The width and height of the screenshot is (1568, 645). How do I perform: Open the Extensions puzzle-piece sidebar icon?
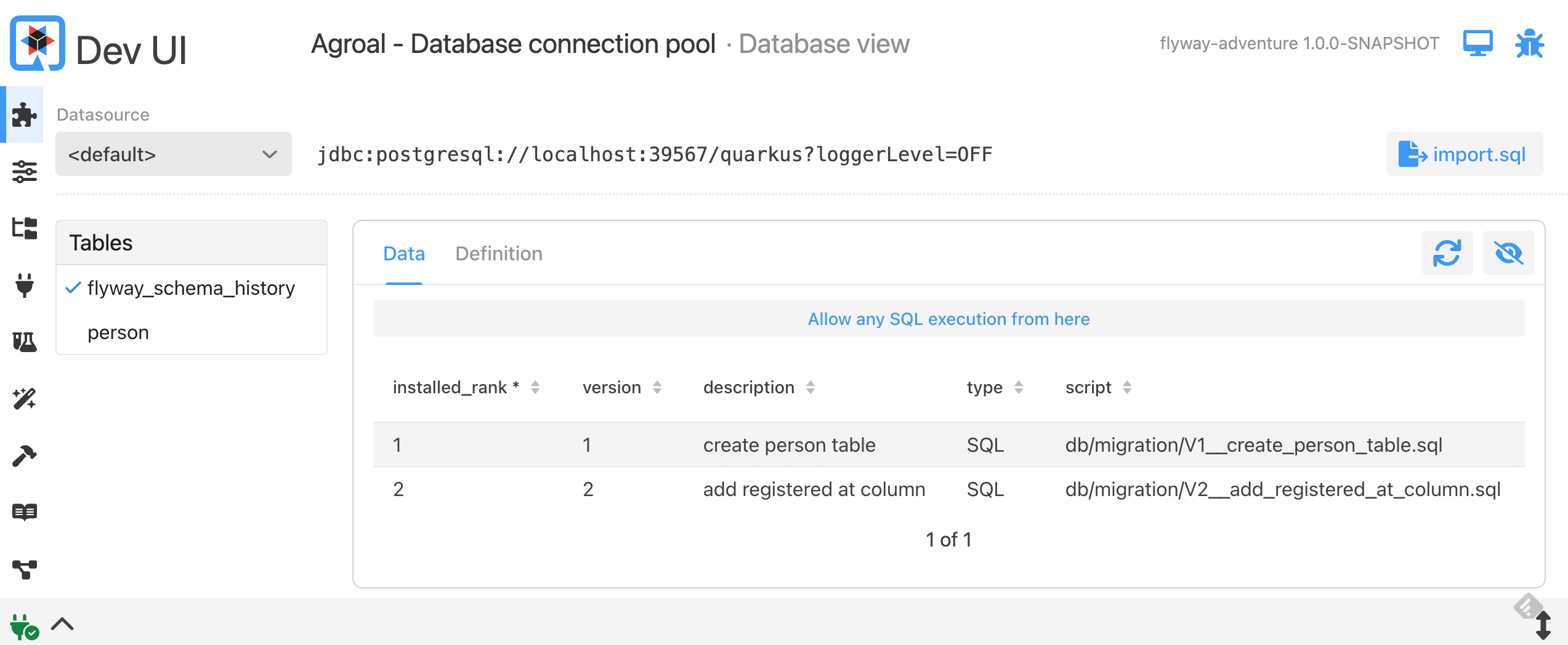coord(24,115)
